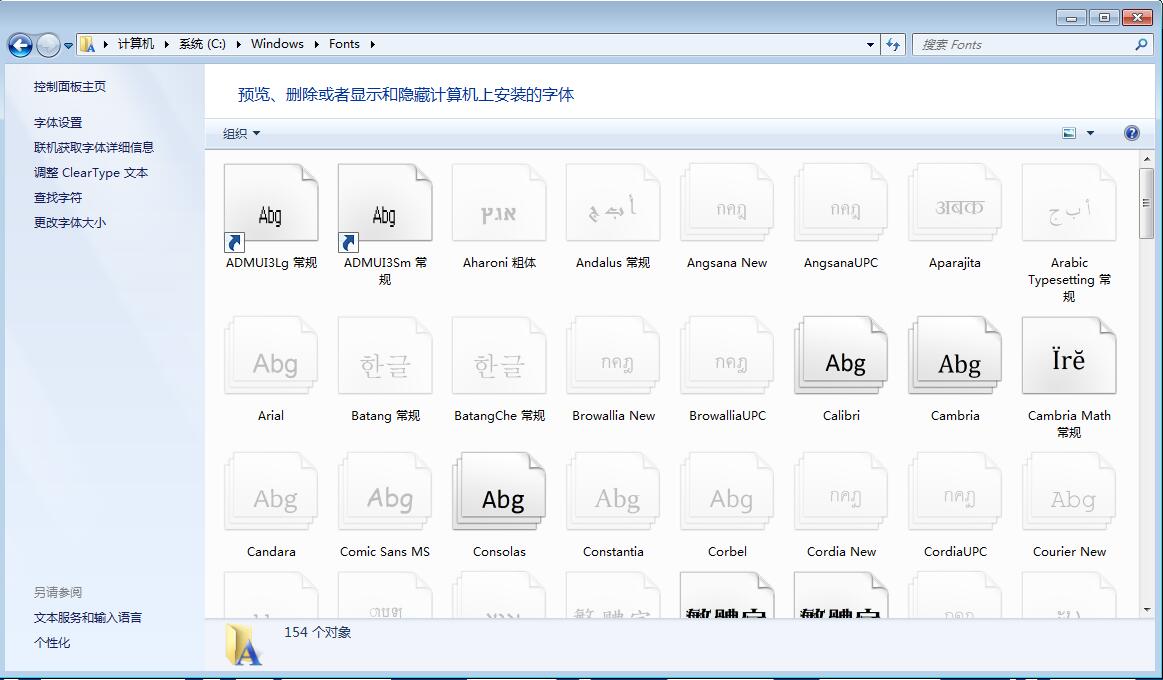Click the scrollbar up arrow
This screenshot has width=1163, height=680.
[x=1147, y=159]
